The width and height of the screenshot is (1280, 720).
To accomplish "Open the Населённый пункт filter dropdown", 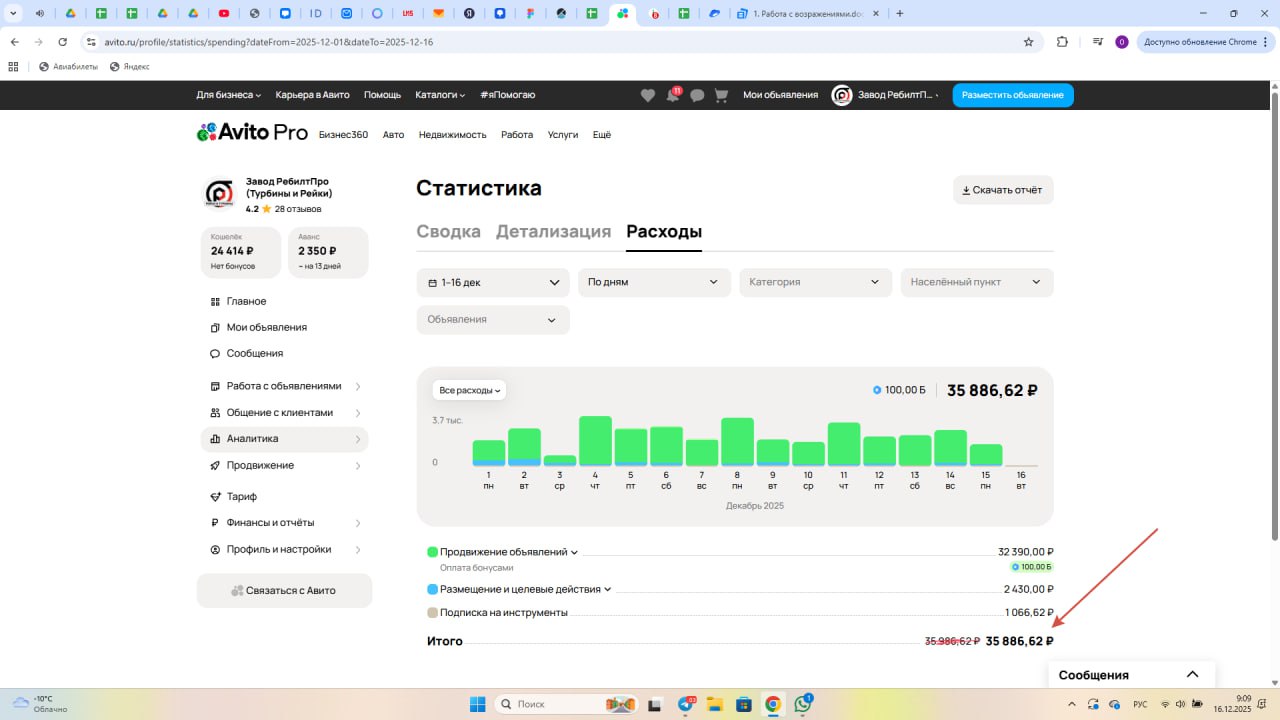I will pyautogui.click(x=977, y=282).
